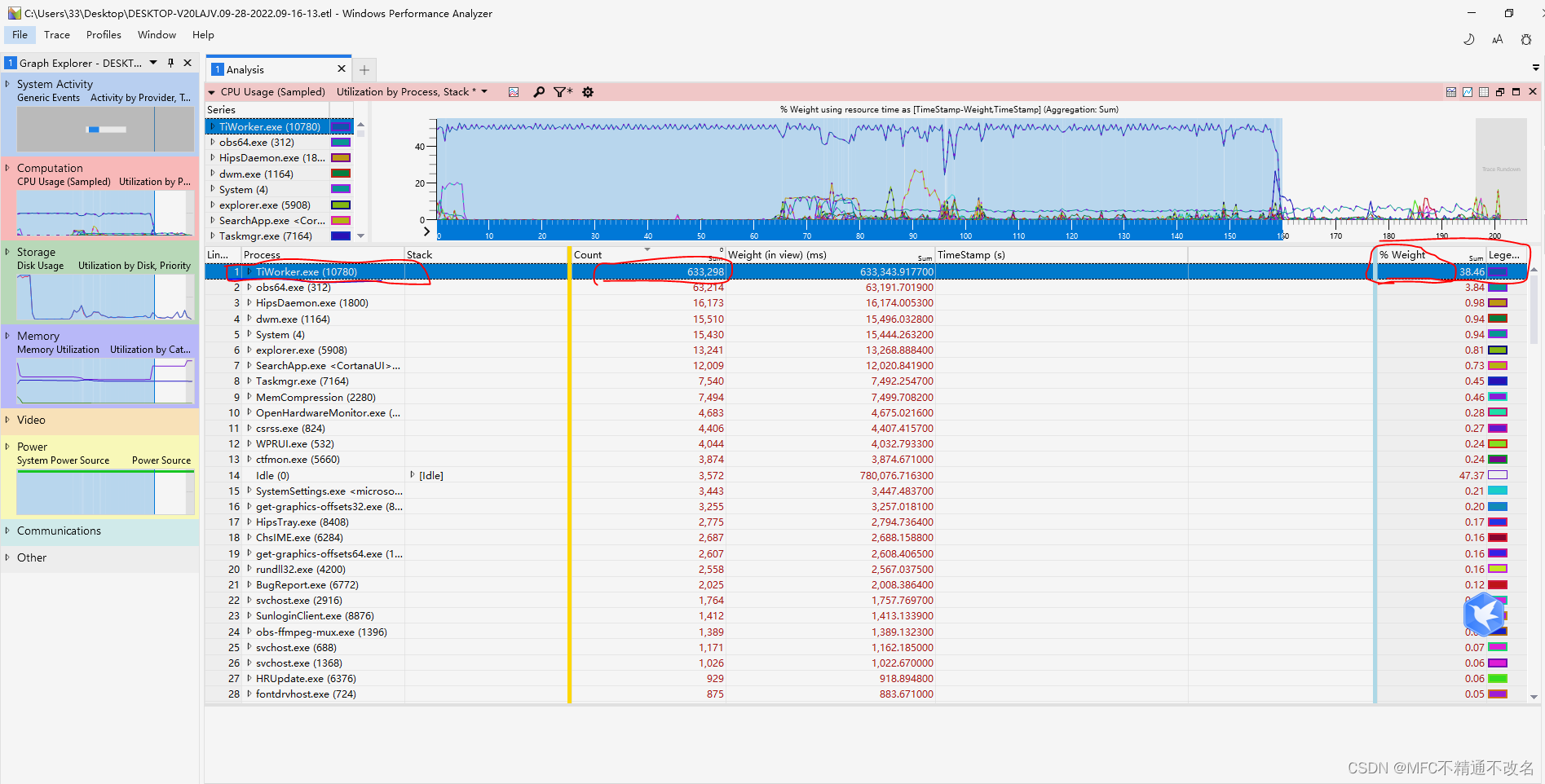Viewport: 1545px width, 784px height.
Task: Expand graph axis with the chevron arrow
Action: (426, 231)
